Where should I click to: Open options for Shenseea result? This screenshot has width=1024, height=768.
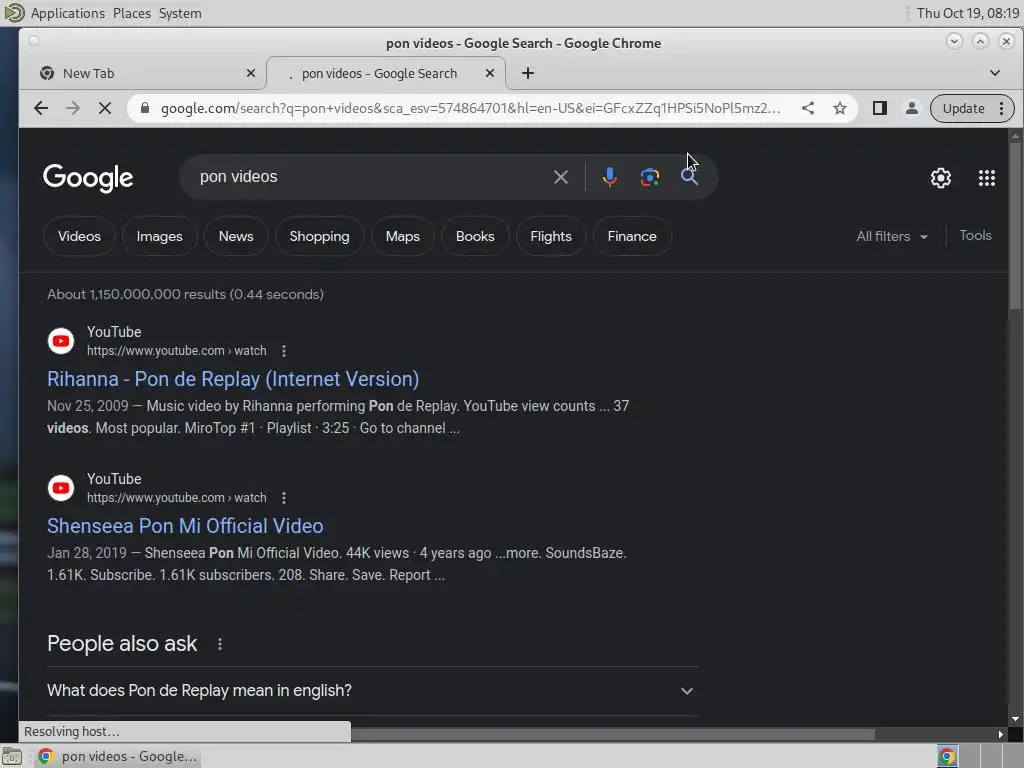tap(283, 498)
